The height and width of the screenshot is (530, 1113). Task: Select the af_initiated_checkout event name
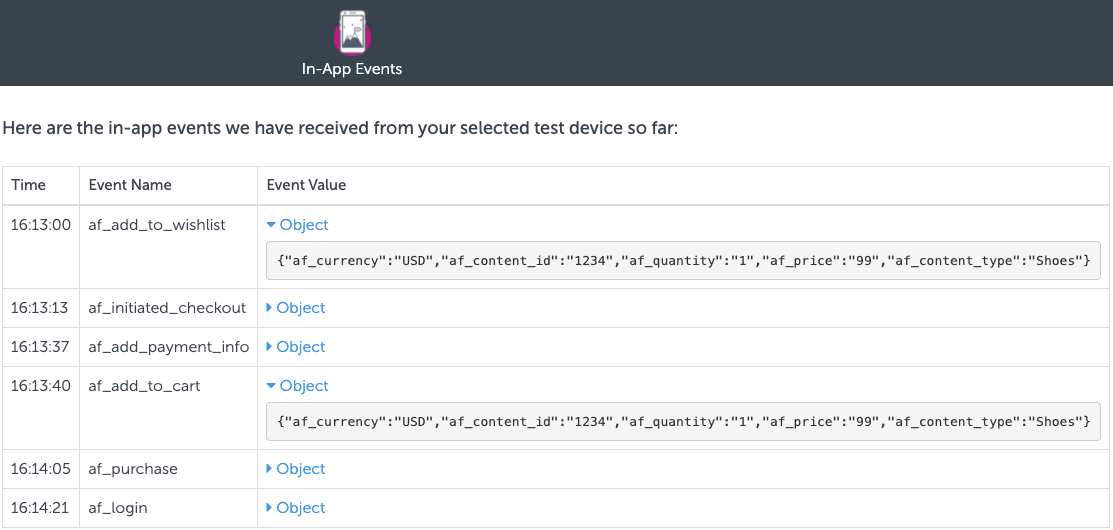[168, 308]
